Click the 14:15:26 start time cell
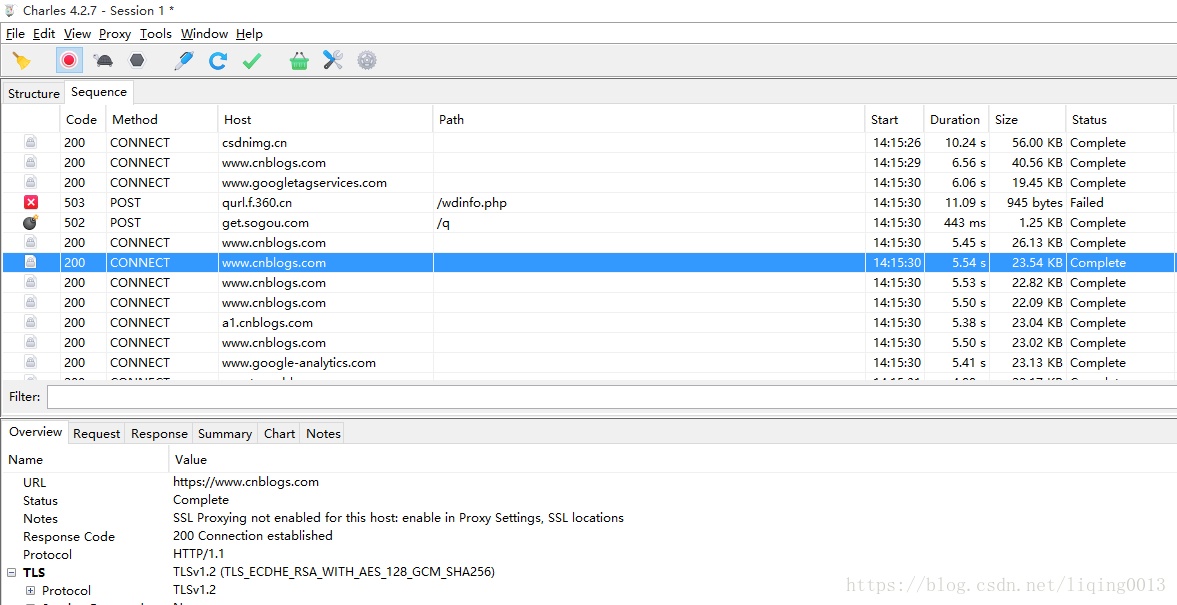This screenshot has width=1177, height=605. (897, 143)
